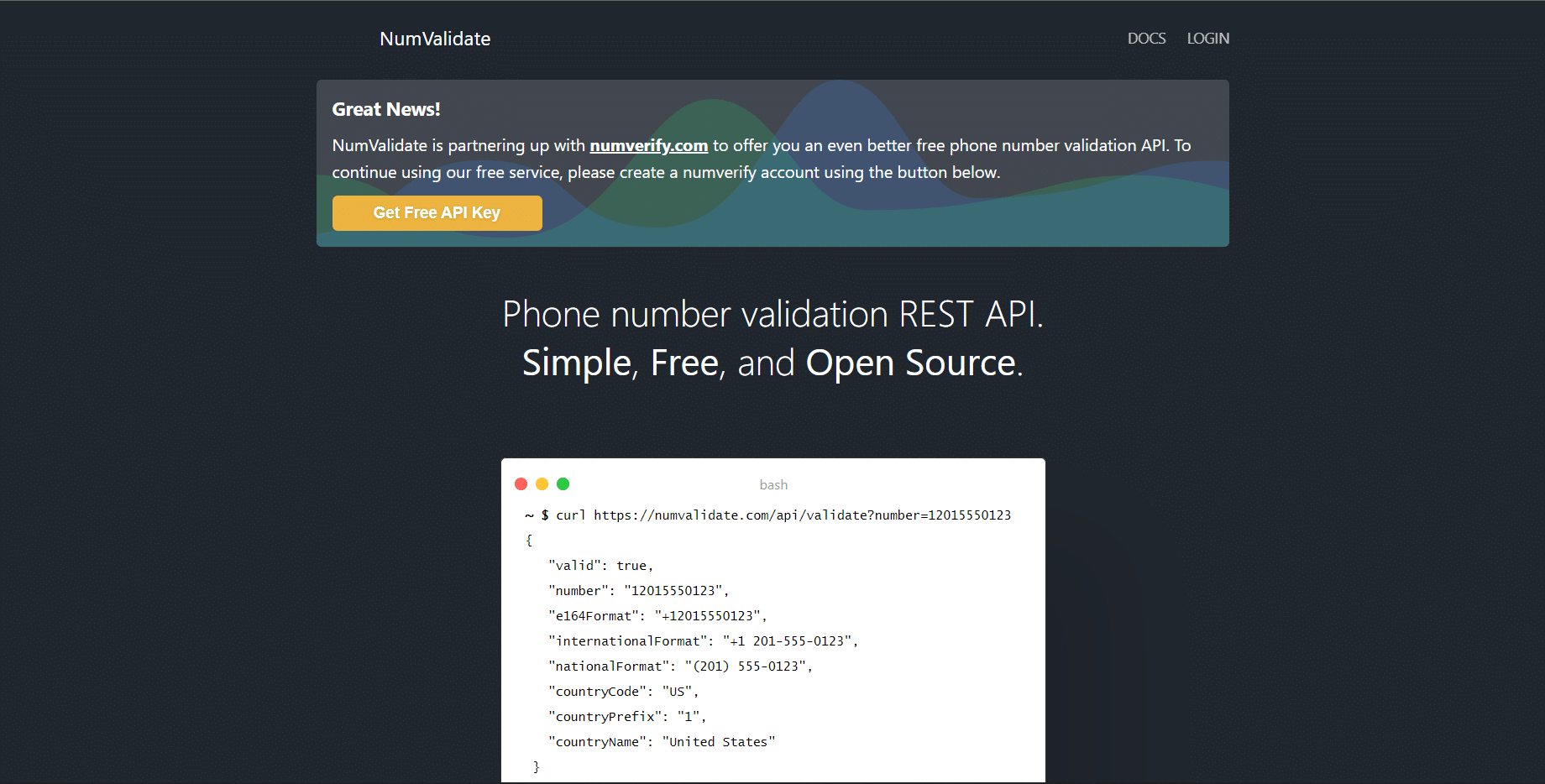Click the '"number": "12015550123"' JSON line
This screenshot has height=784, width=1545.
coord(638,591)
